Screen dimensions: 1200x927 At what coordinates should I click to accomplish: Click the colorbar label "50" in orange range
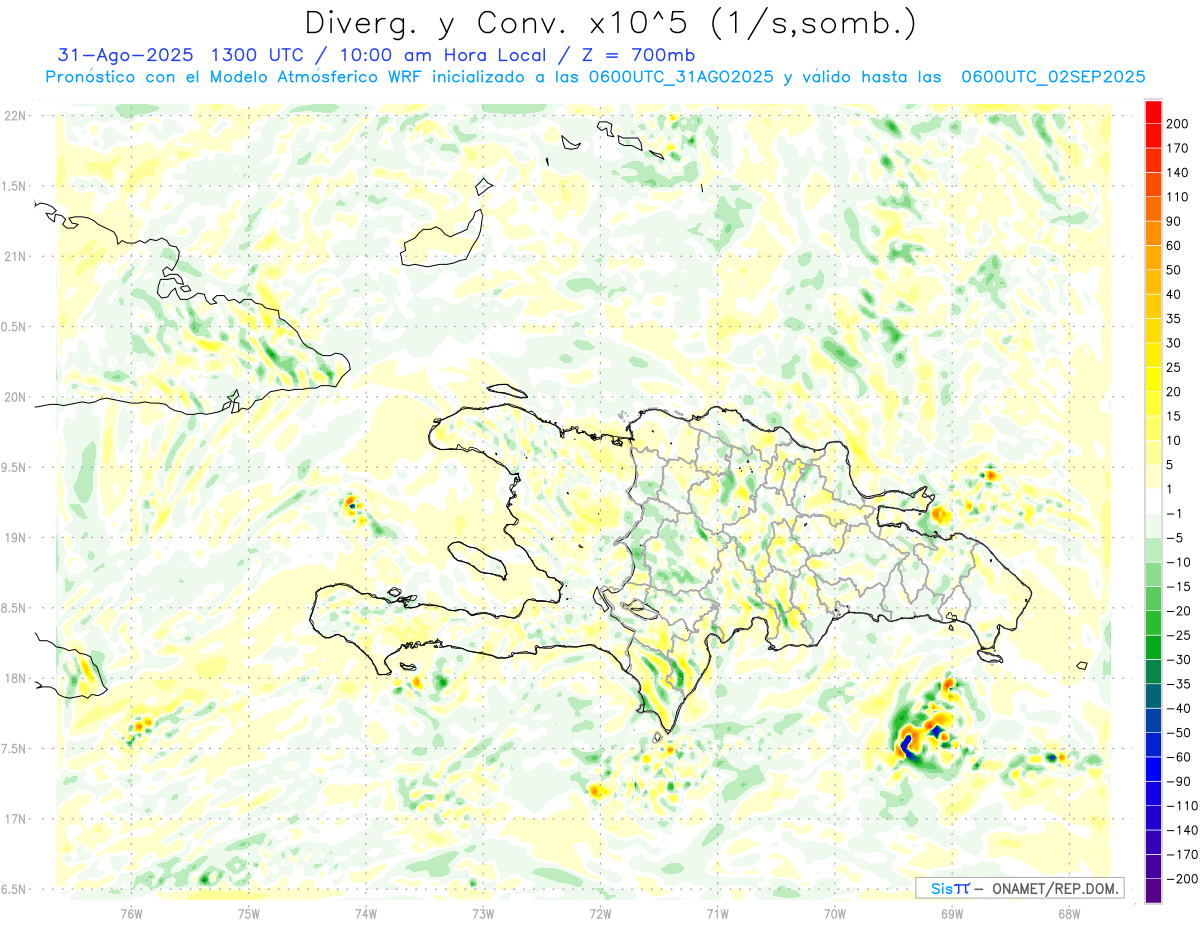tap(1174, 270)
